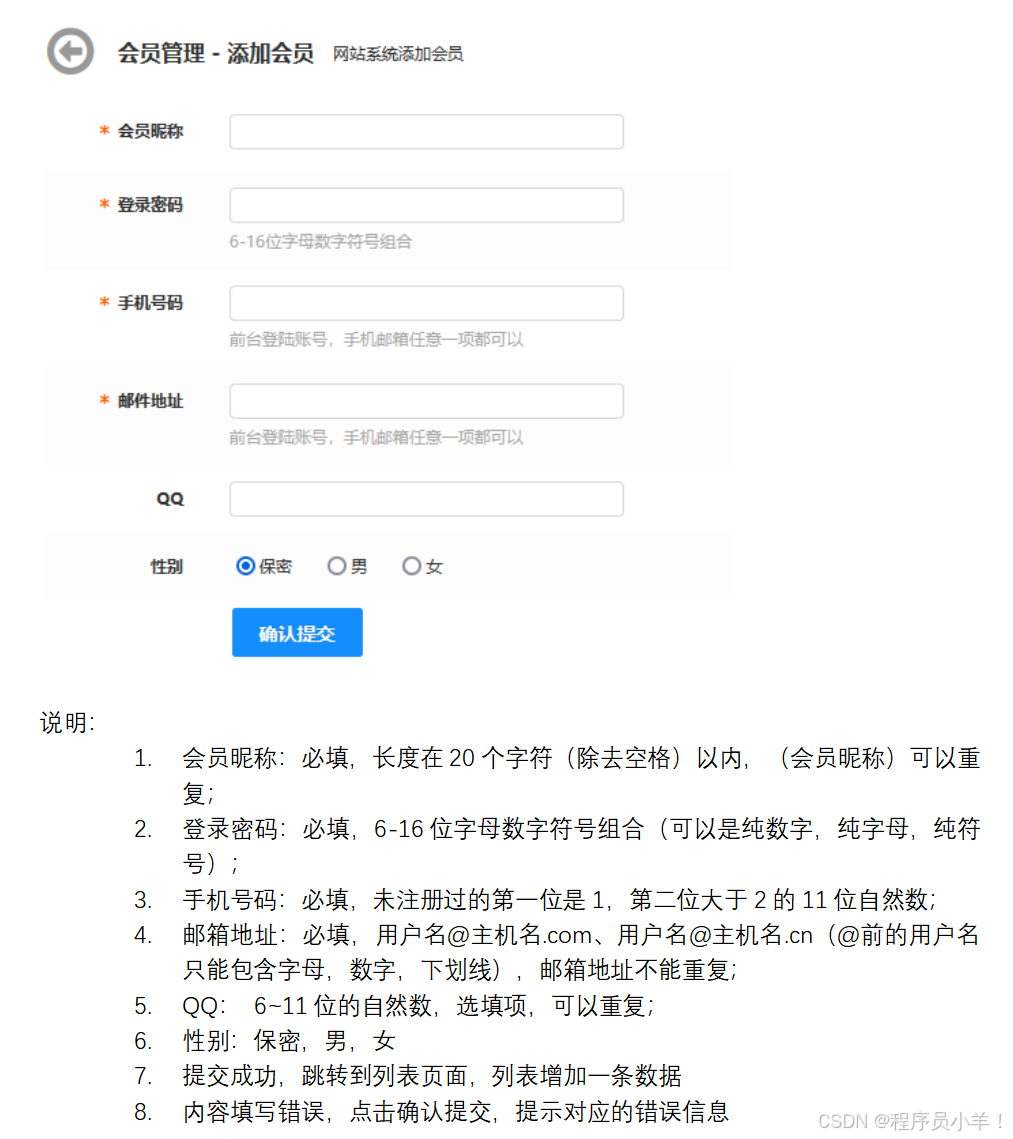Focus the 会员昵称 input field
This screenshot has width=1013, height=1139.
(x=426, y=132)
